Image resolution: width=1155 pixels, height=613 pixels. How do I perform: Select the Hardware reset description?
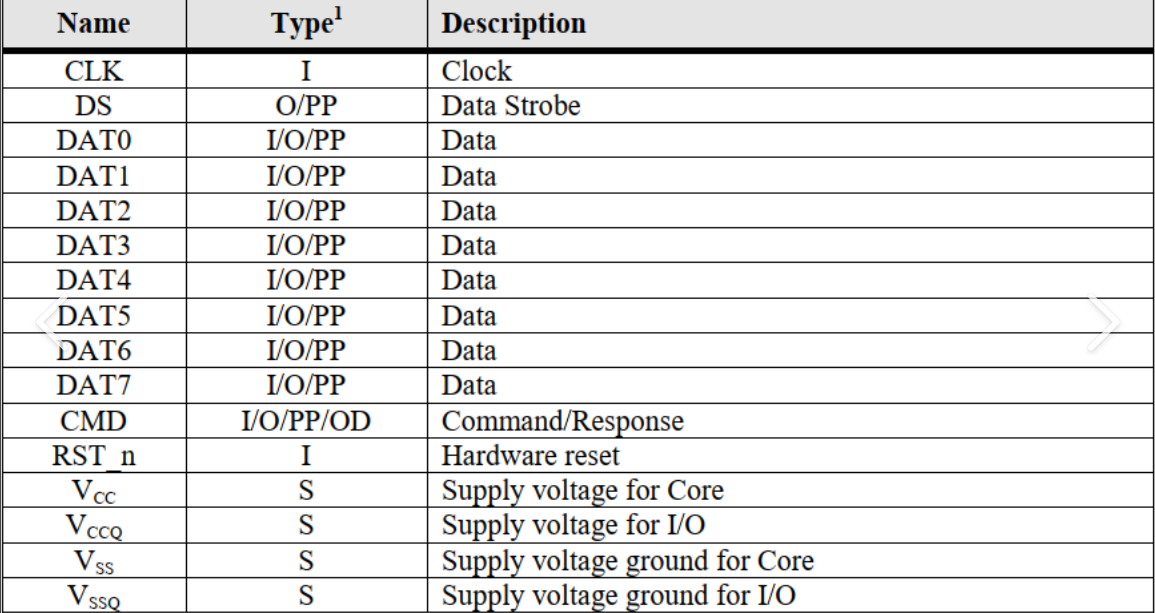pyautogui.click(x=530, y=456)
